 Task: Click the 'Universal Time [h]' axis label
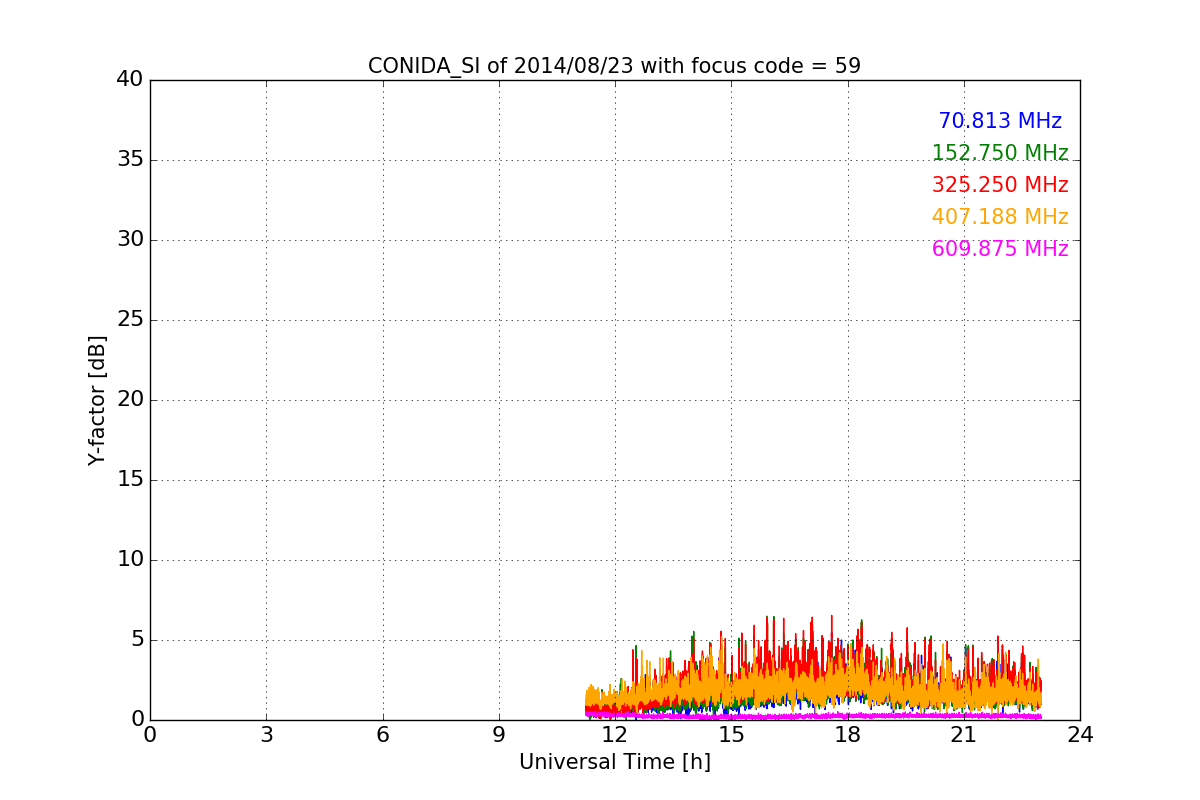point(615,762)
